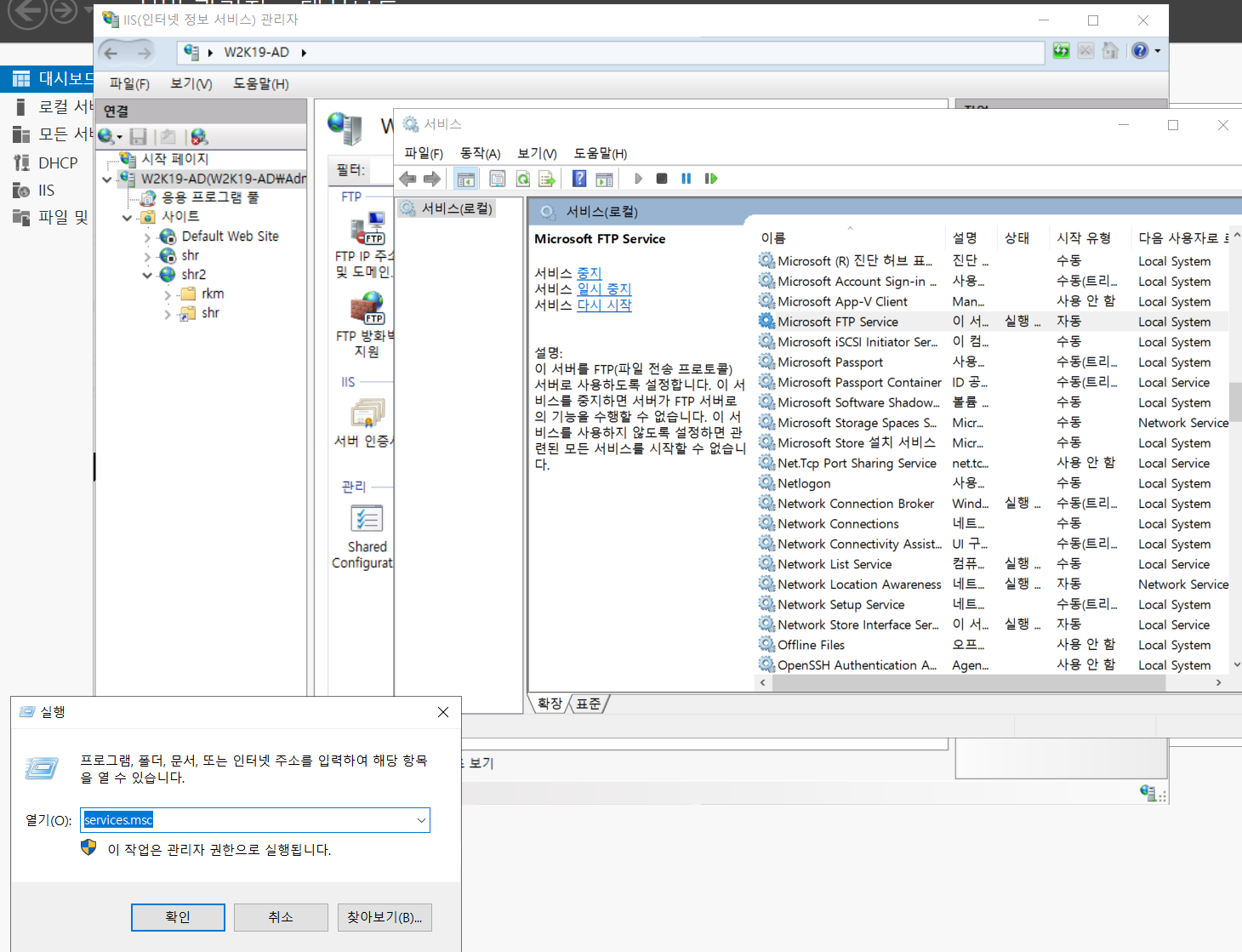This screenshot has width=1242, height=952.
Task: Select the Microsoft FTP Service row
Action: (x=992, y=322)
